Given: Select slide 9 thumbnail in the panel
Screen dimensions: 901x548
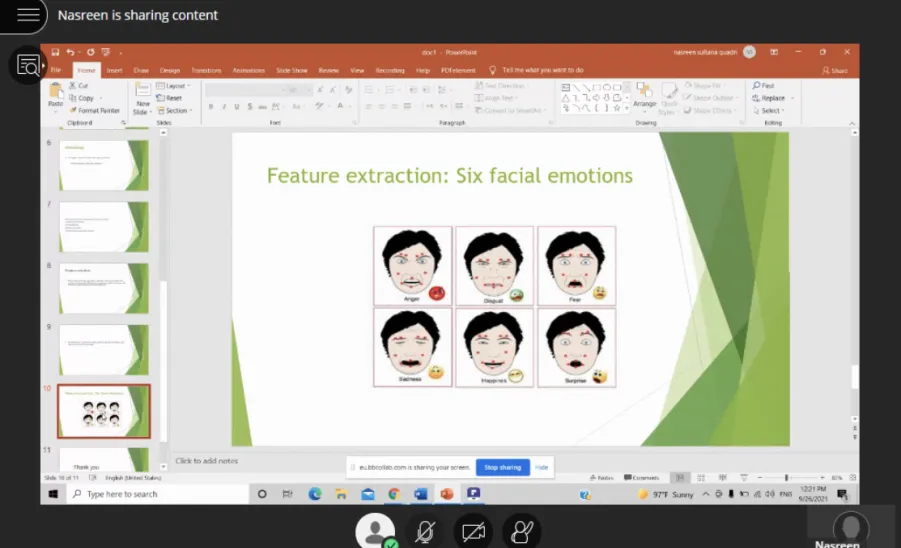Looking at the screenshot, I should [x=103, y=350].
